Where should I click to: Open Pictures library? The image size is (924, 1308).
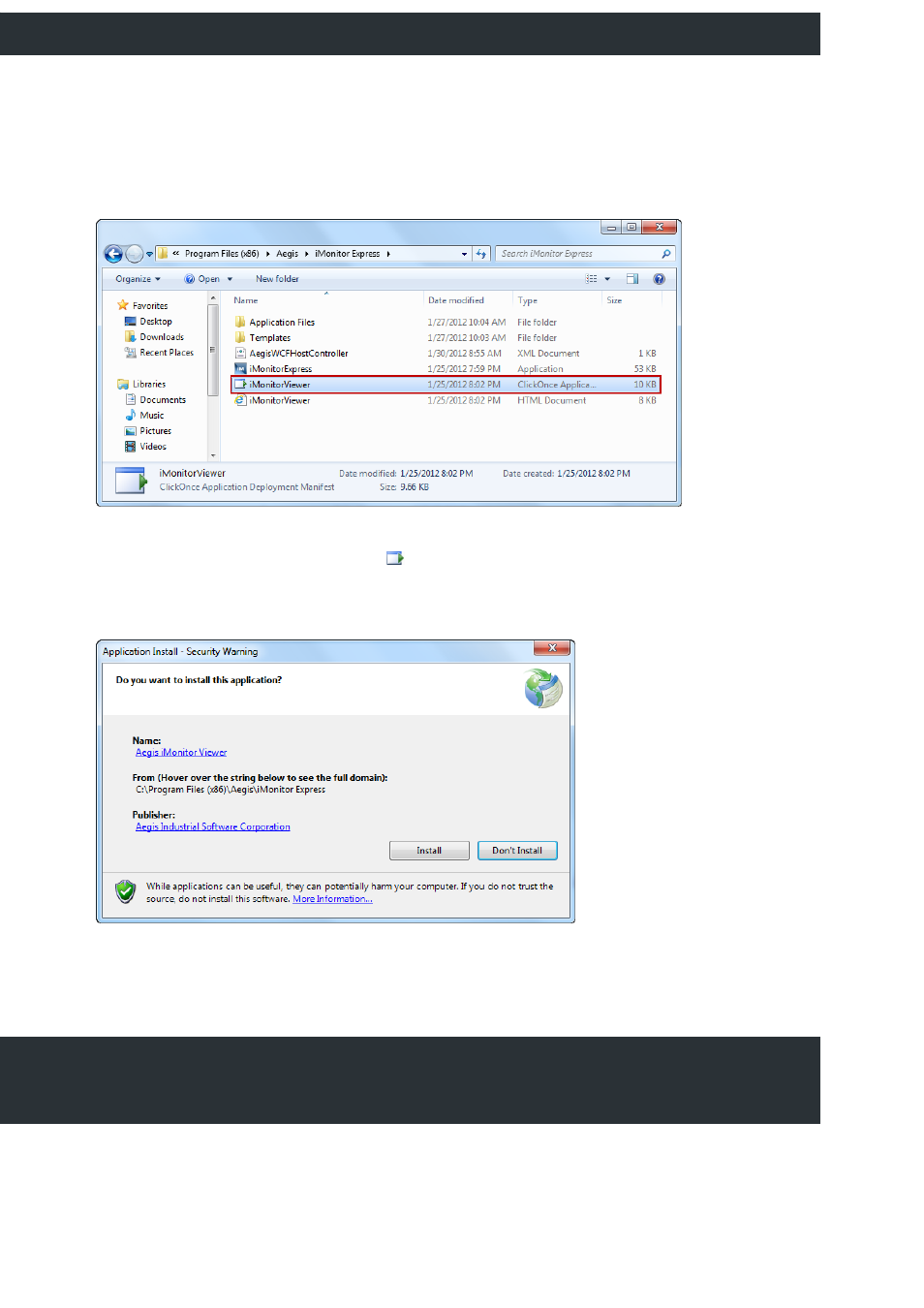point(155,431)
